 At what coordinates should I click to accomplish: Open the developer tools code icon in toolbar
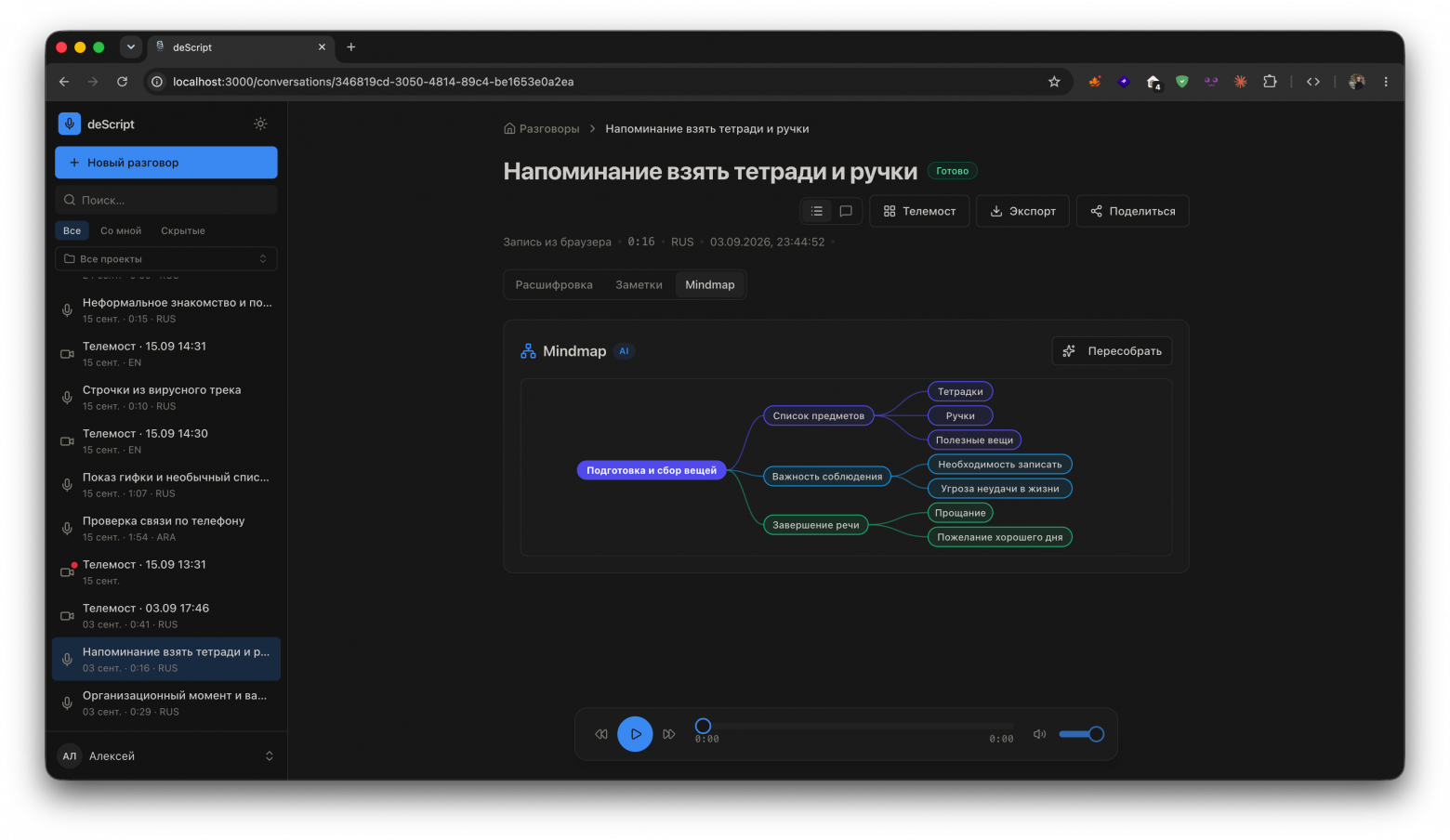pyautogui.click(x=1313, y=82)
